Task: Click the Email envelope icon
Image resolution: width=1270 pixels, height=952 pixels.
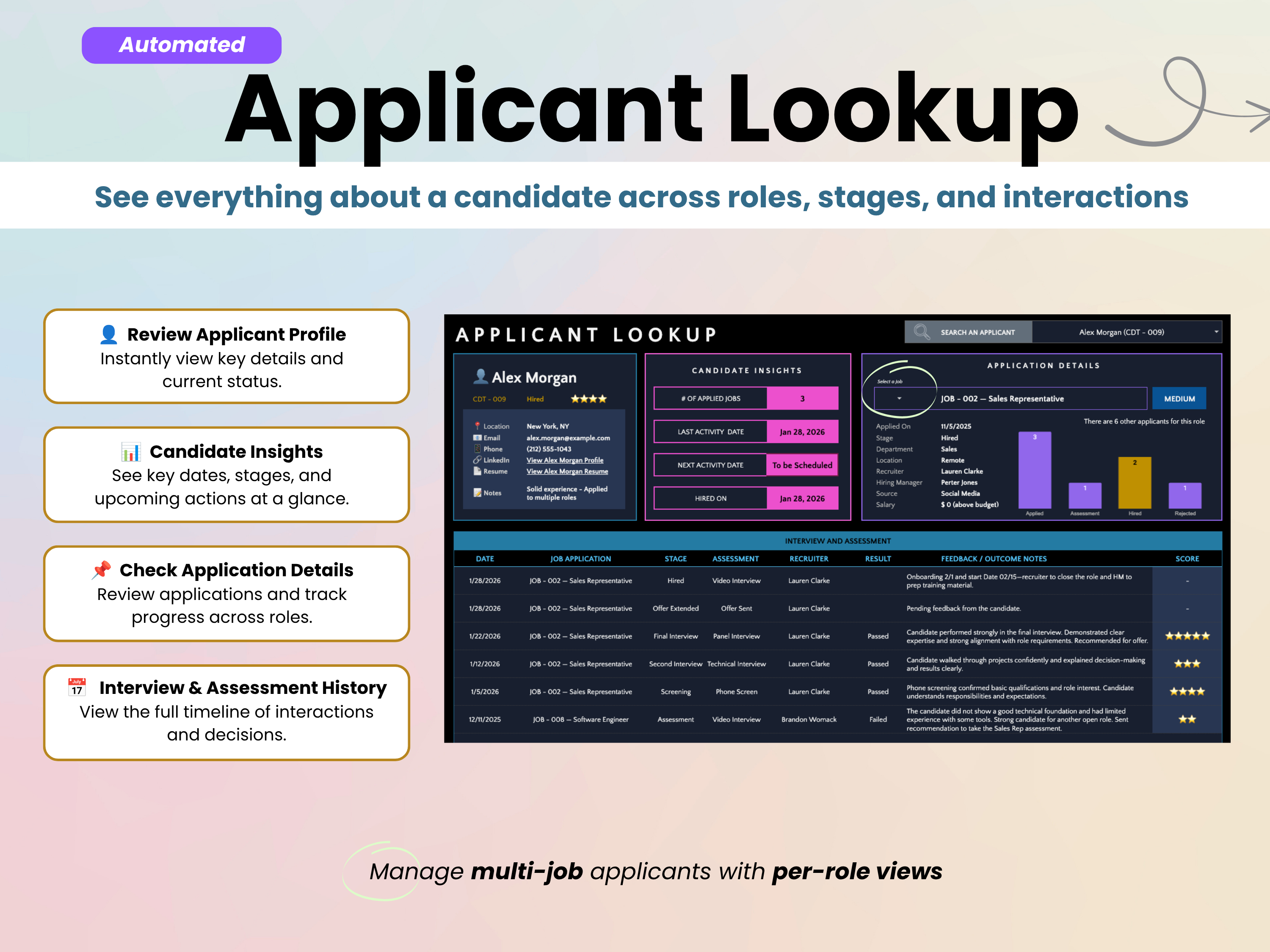Action: pyautogui.click(x=477, y=437)
